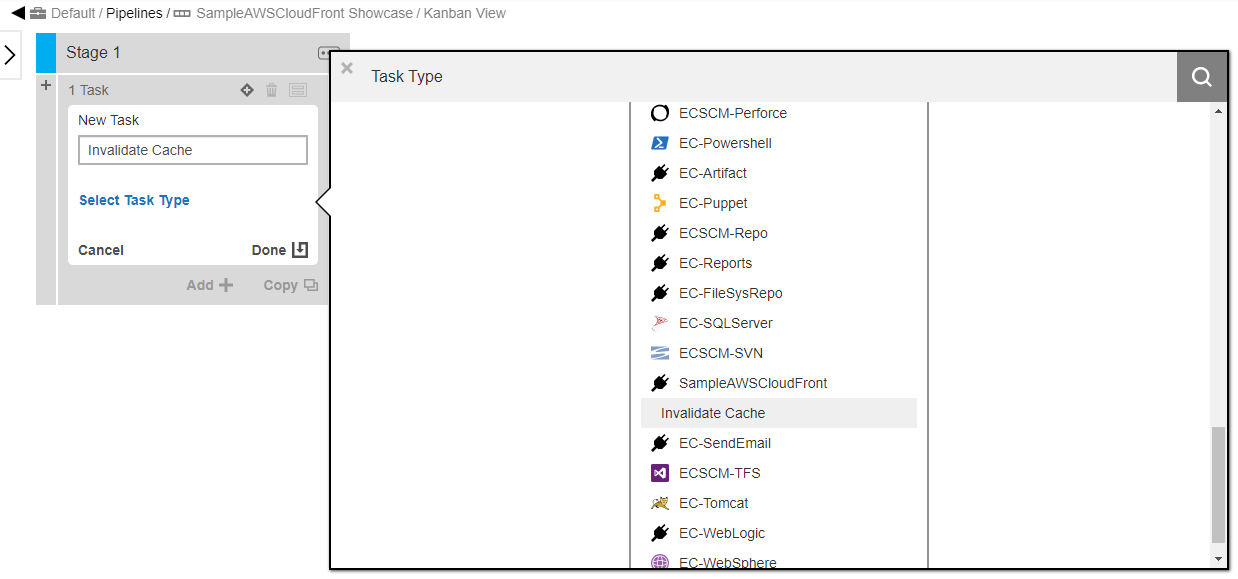The height and width of the screenshot is (579, 1238).
Task: Click Add to create another task
Action: coord(210,285)
